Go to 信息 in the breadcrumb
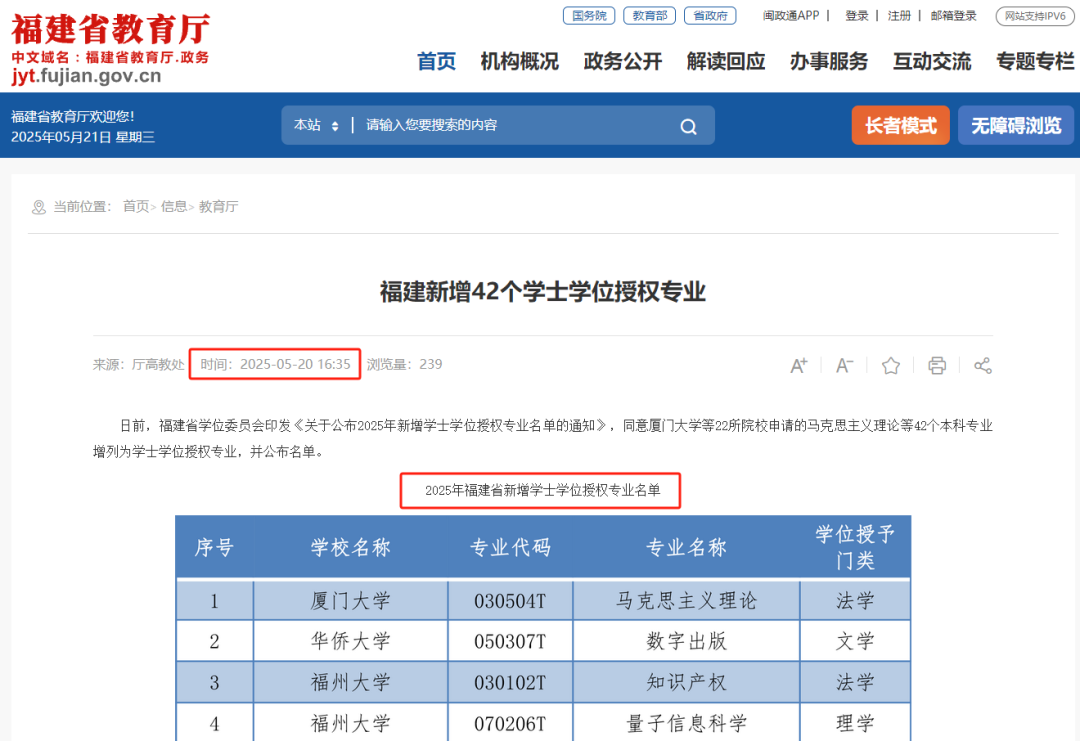This screenshot has width=1080, height=741. (x=174, y=207)
